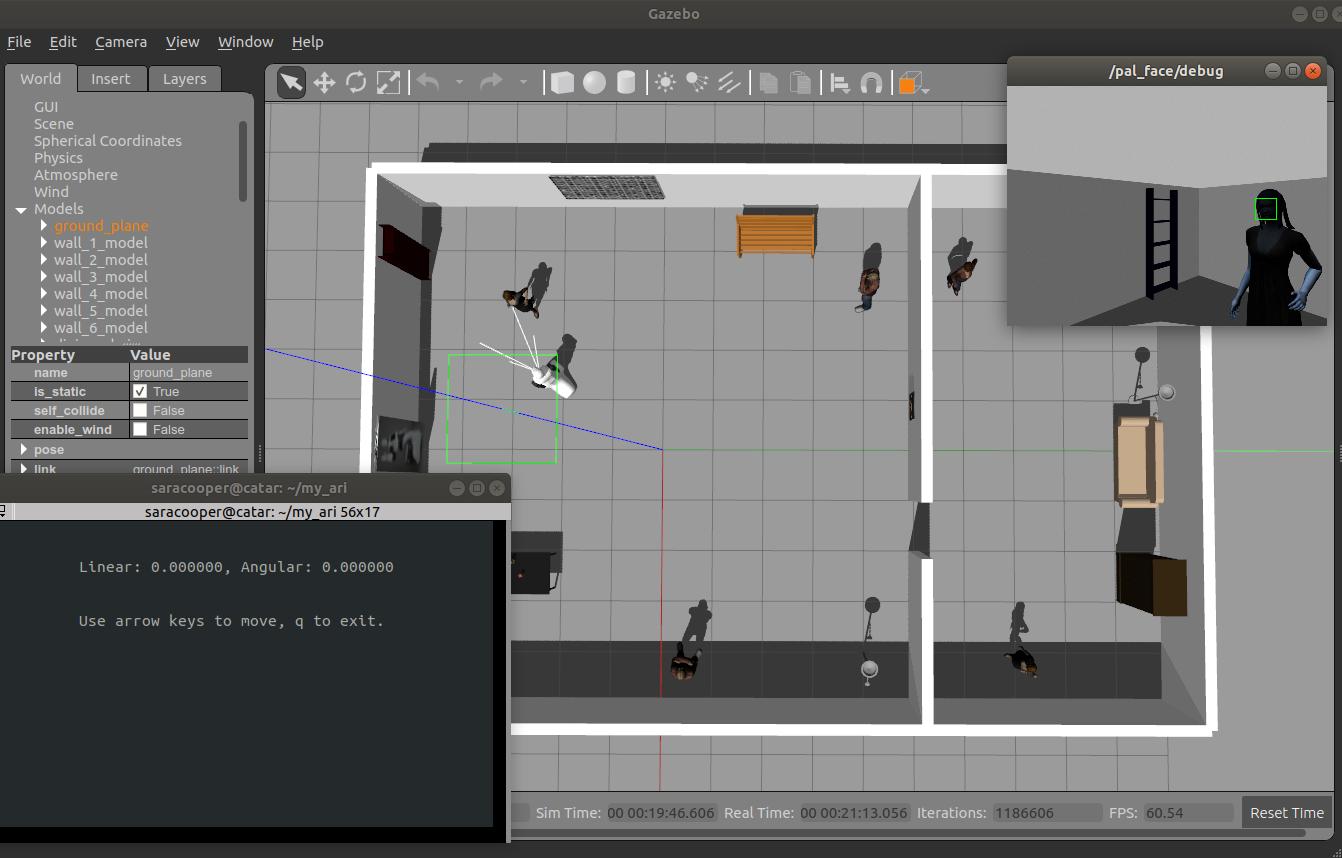Click the World tree vertical scrollbar
1342x858 pixels.
(242, 160)
